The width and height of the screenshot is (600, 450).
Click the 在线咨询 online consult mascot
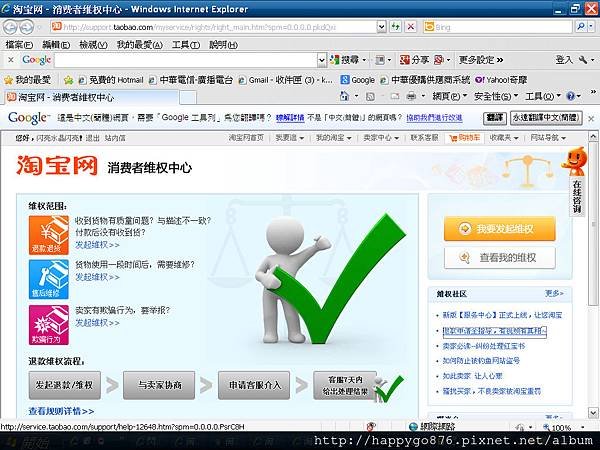[576, 182]
